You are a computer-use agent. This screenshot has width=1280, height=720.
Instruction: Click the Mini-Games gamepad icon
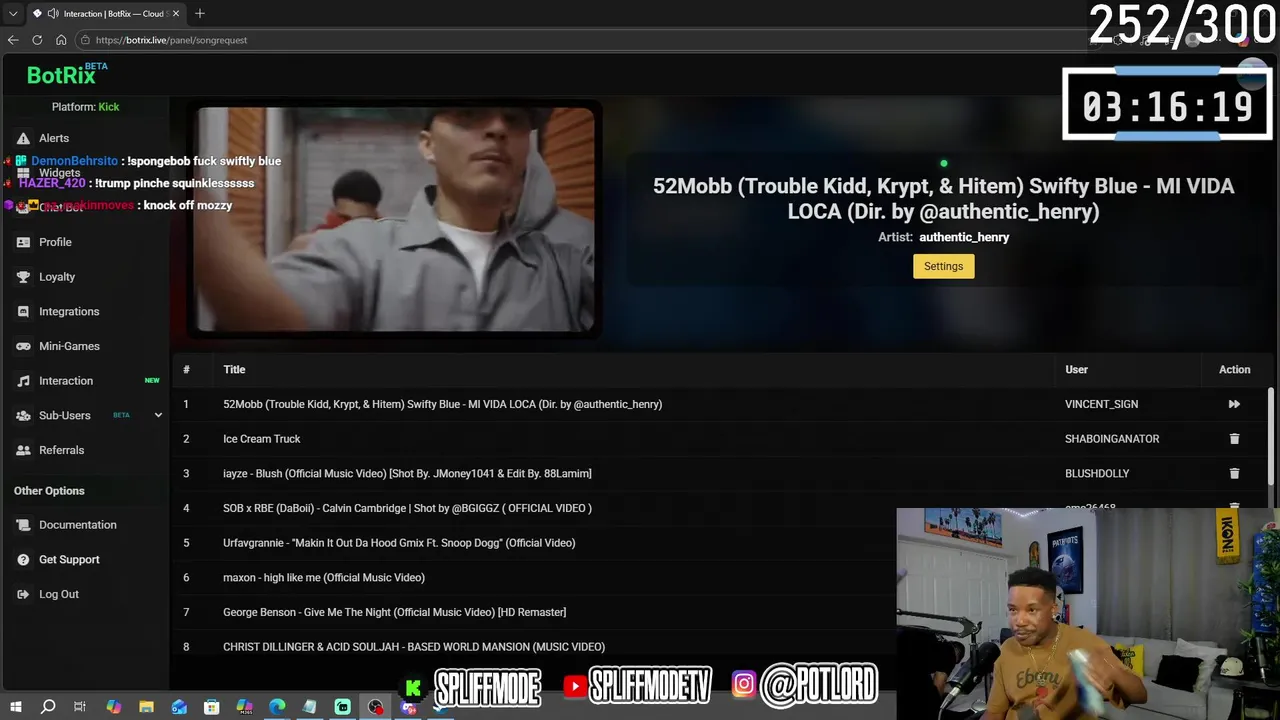click(x=23, y=346)
